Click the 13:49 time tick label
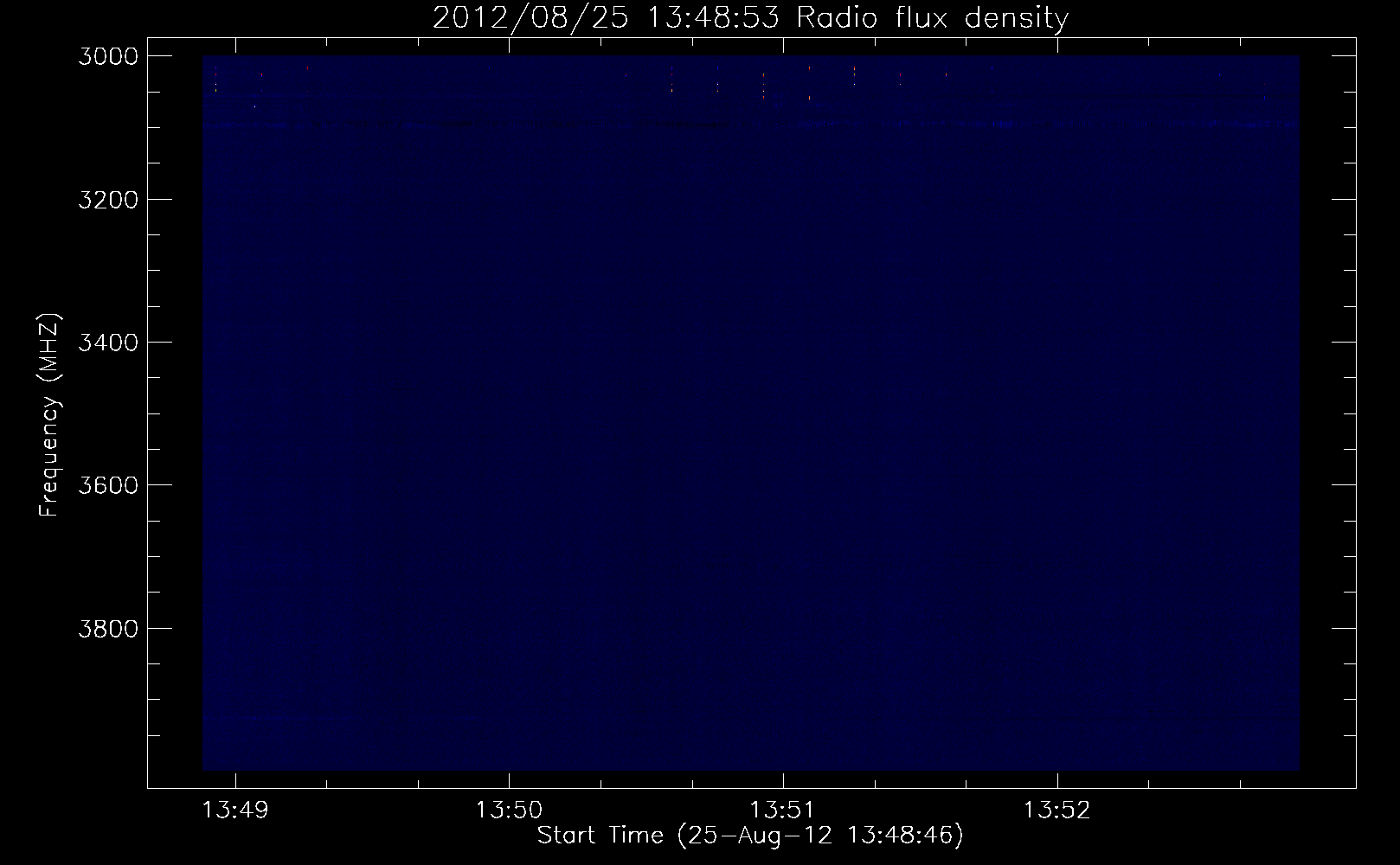This screenshot has width=1400, height=865. click(x=235, y=811)
